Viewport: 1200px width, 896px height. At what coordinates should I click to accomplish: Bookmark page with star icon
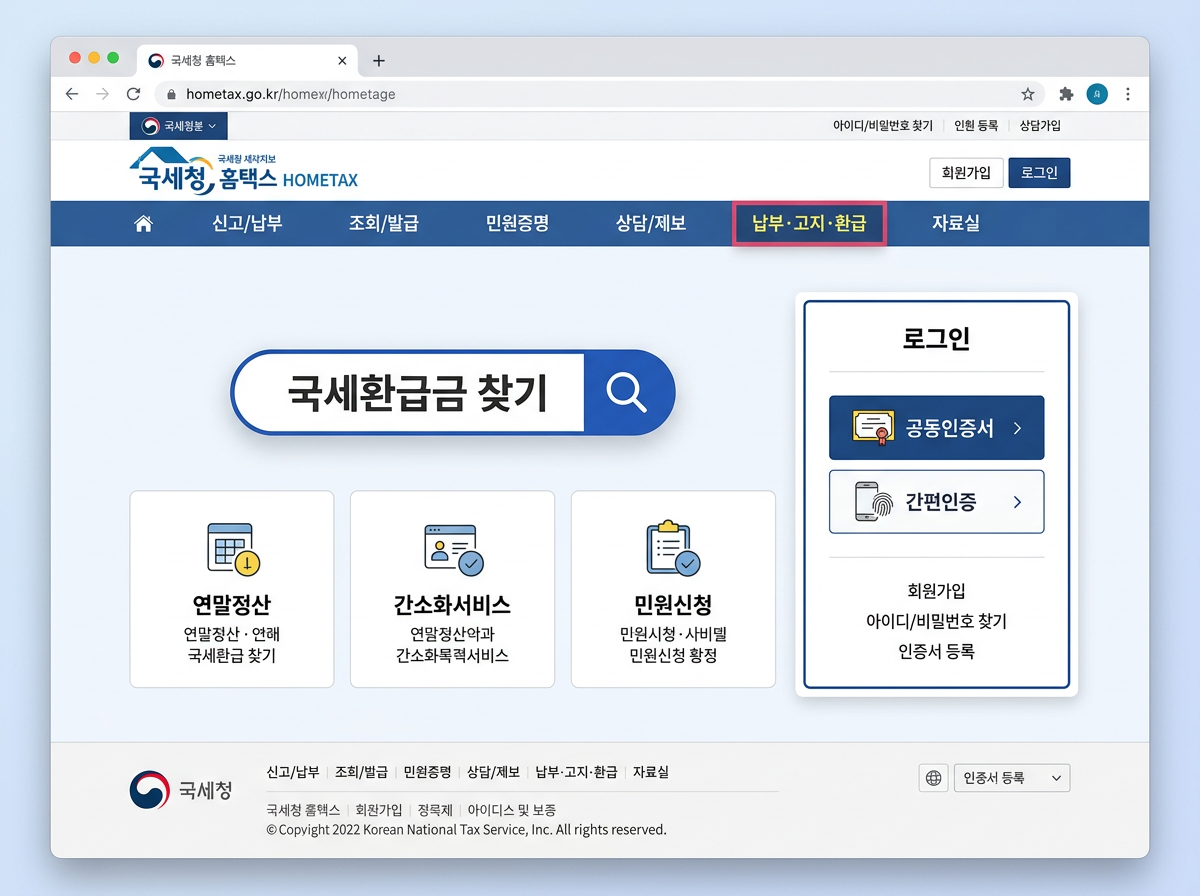click(x=1028, y=94)
